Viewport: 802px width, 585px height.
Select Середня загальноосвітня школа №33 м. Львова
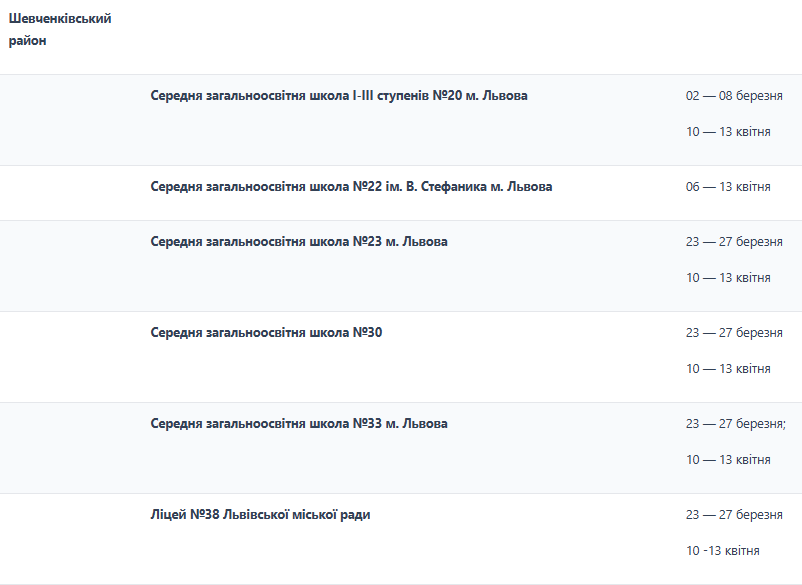pyautogui.click(x=299, y=423)
